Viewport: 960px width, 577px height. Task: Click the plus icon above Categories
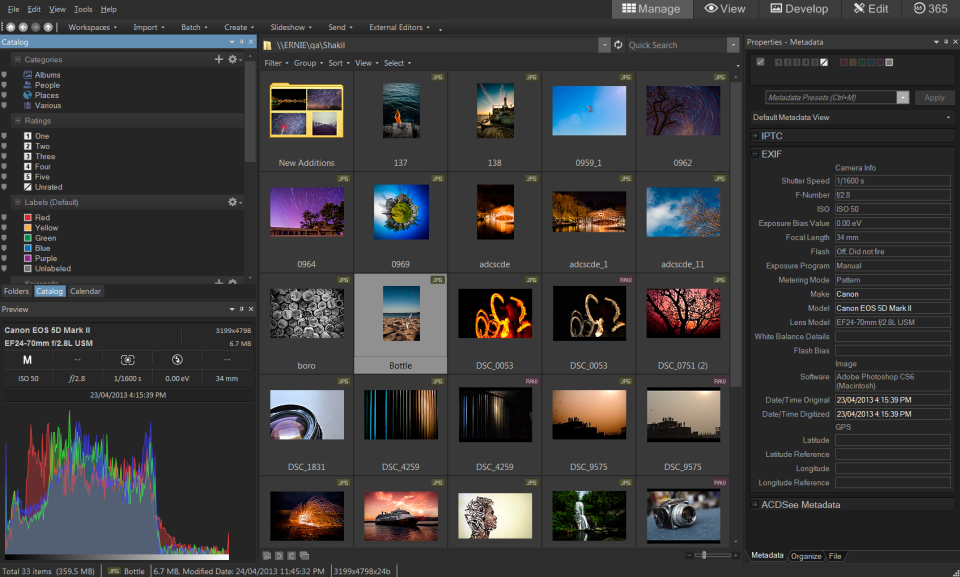218,59
